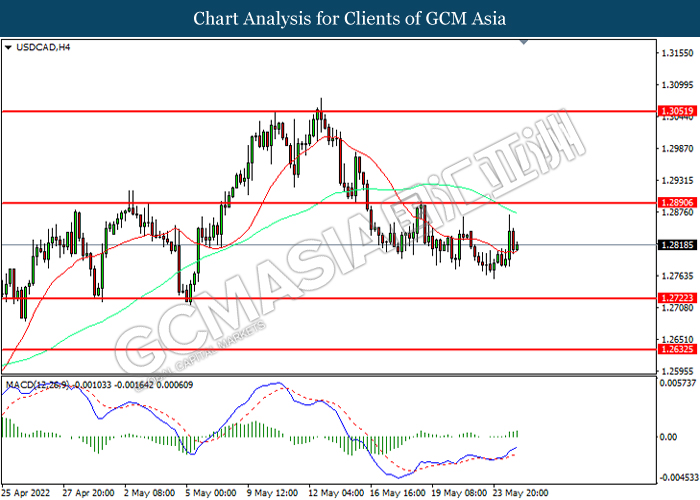Select the 1.27223 support price label
Screen dimensions: 700x500
pyautogui.click(x=677, y=298)
